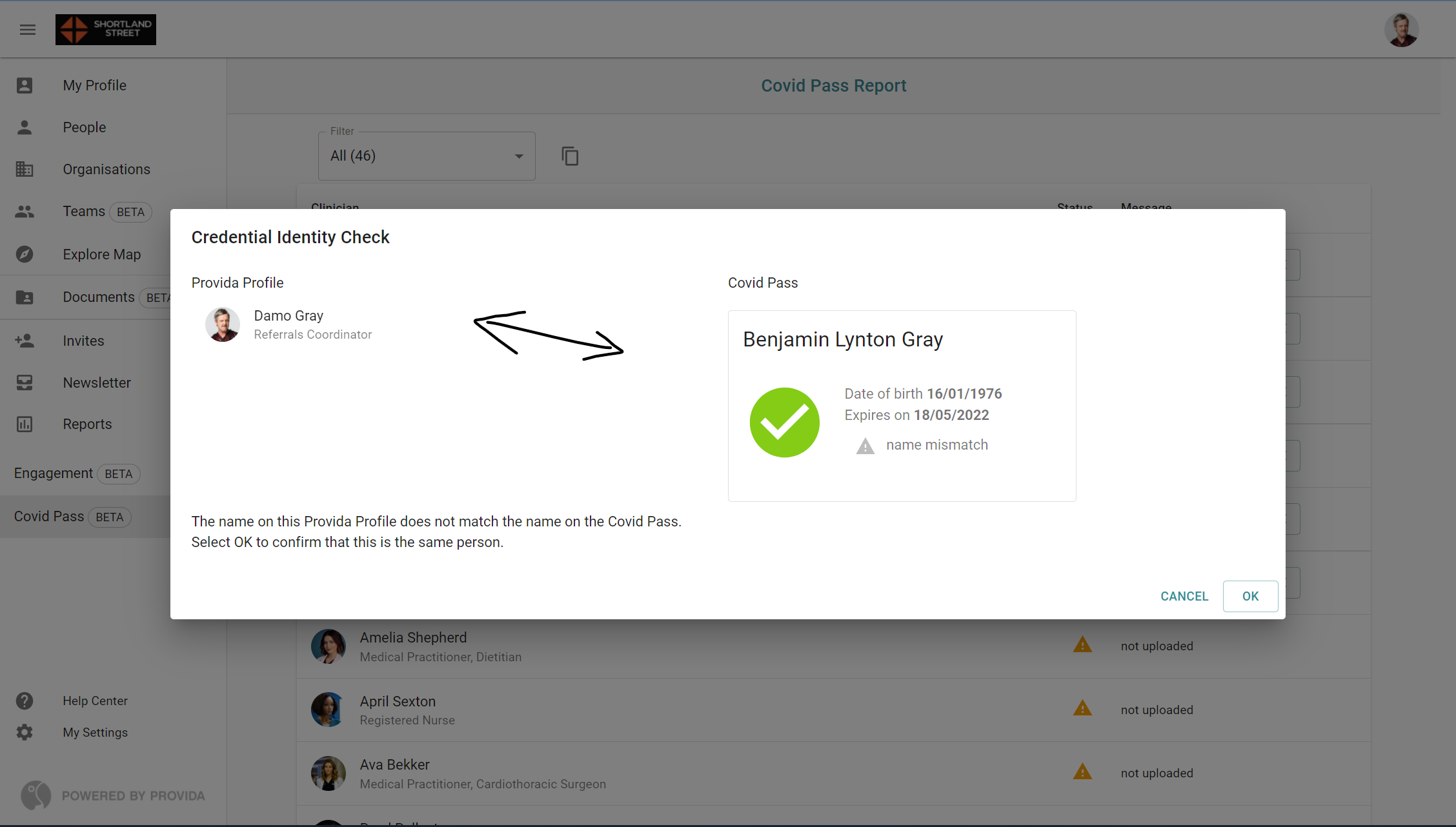Click the My Settings gear icon
Image resolution: width=1456 pixels, height=827 pixels.
click(25, 732)
